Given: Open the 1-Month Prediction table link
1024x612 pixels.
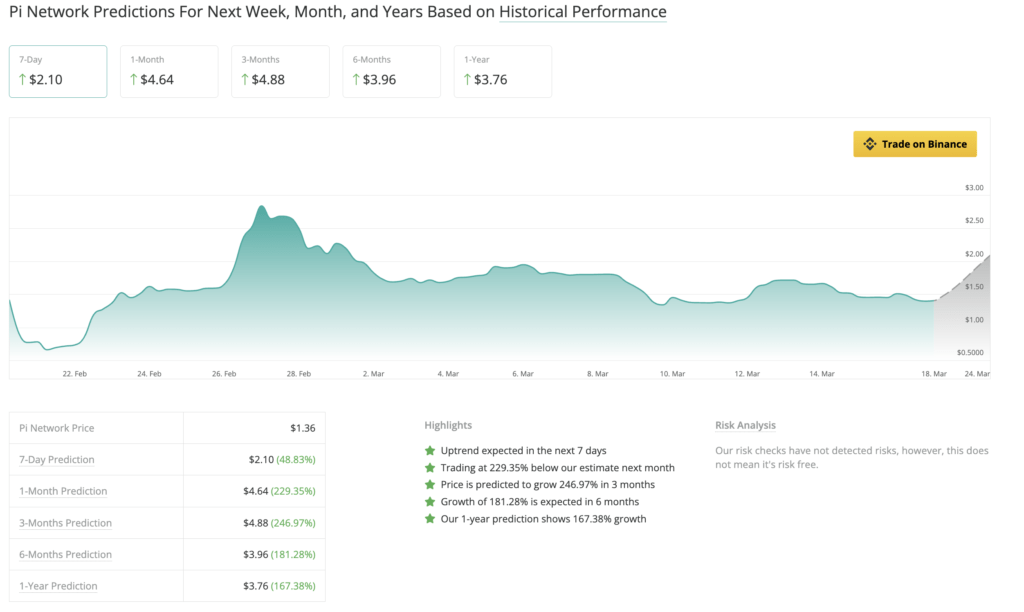Looking at the screenshot, I should pos(63,491).
